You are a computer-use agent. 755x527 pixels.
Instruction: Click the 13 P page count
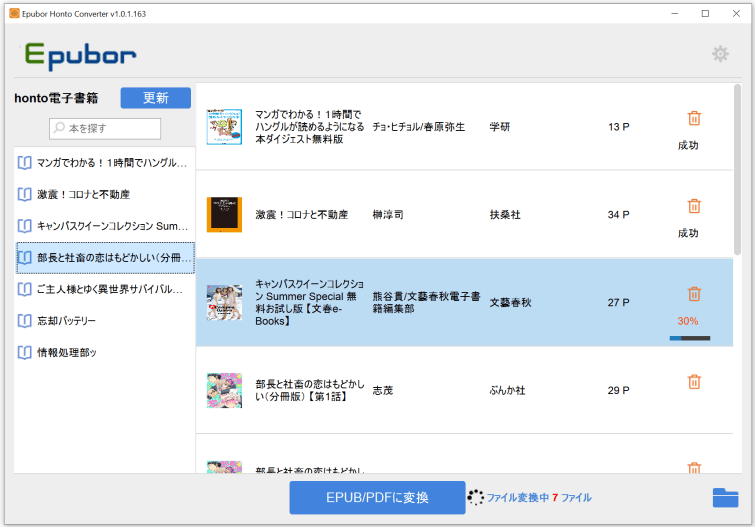pyautogui.click(x=619, y=127)
